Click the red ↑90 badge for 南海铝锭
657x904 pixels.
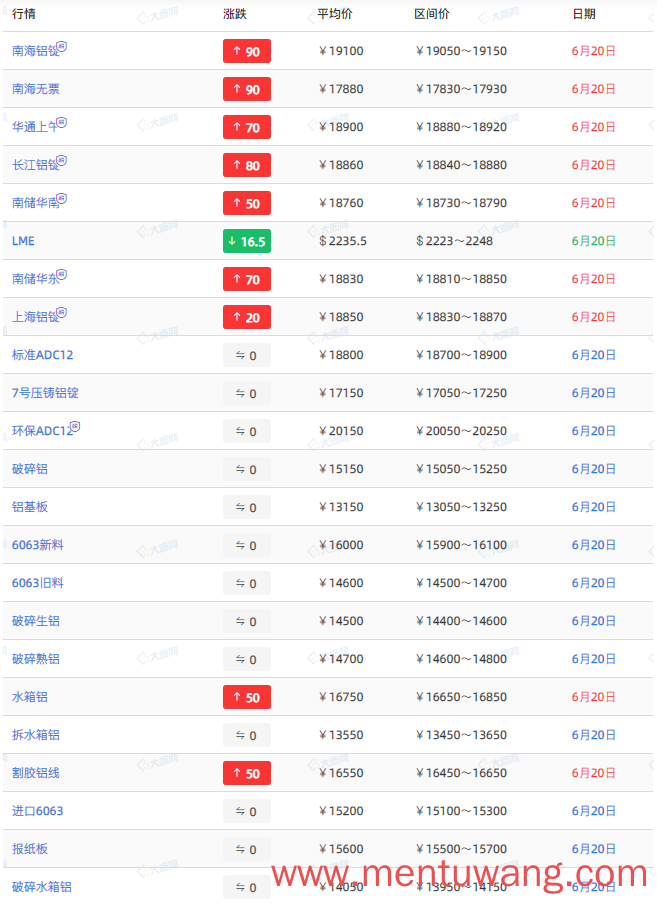(x=247, y=51)
